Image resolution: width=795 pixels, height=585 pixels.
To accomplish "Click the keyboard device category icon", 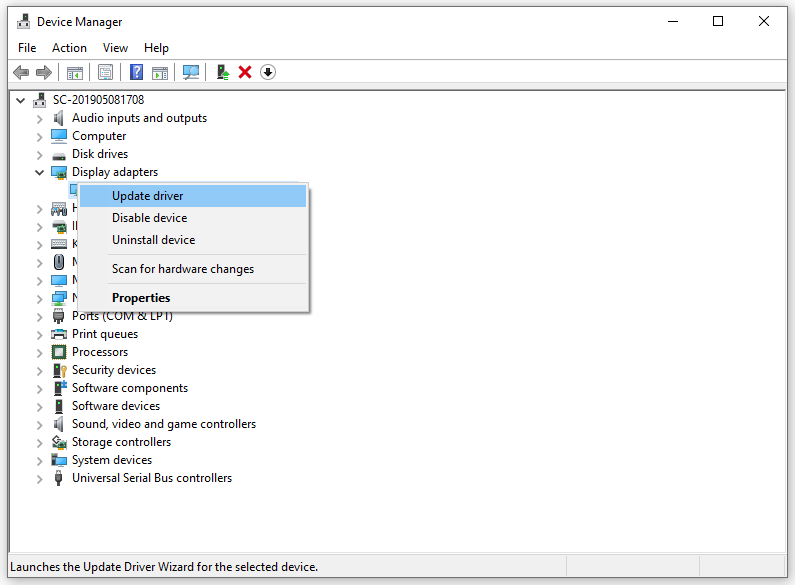I will (x=59, y=244).
